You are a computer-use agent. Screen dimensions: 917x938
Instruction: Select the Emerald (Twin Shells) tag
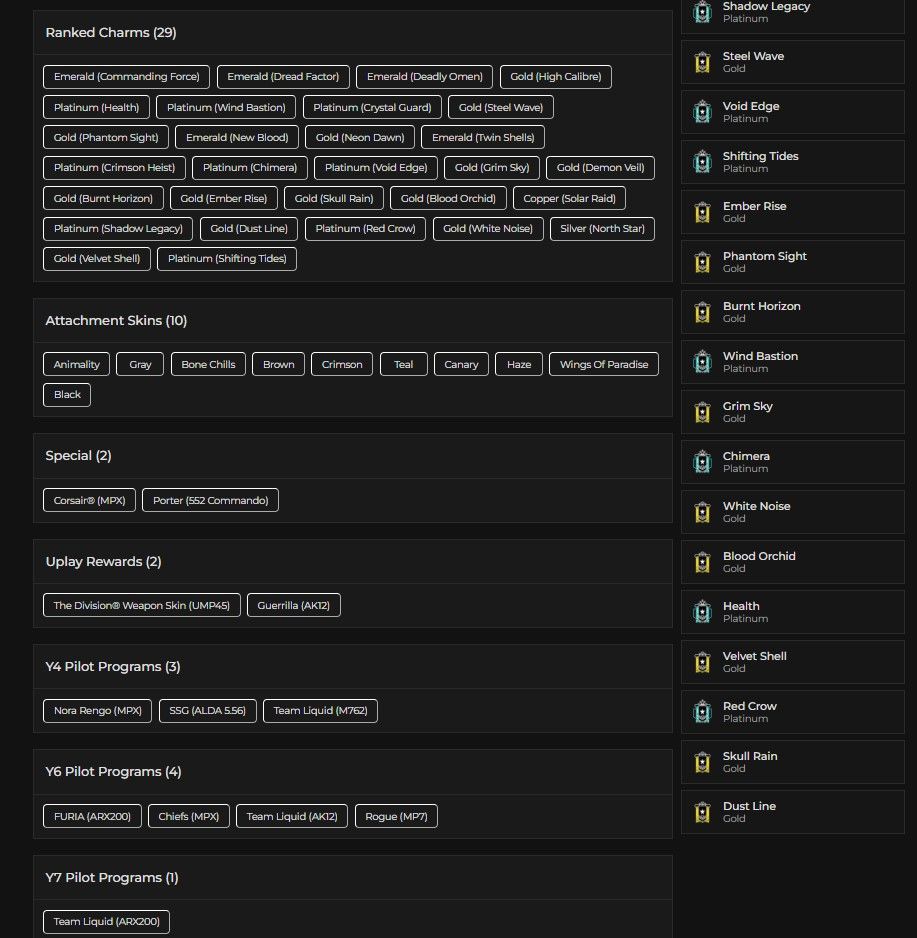(x=483, y=137)
